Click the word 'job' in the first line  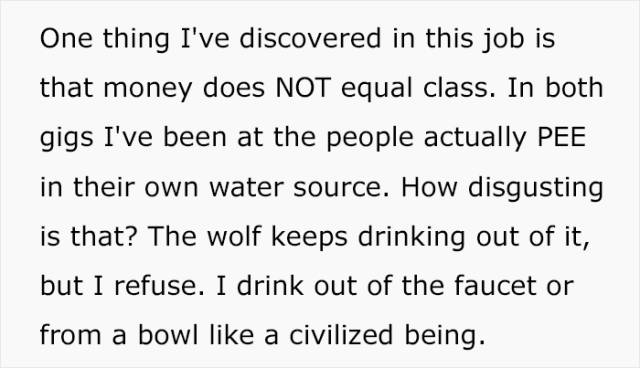tap(503, 40)
